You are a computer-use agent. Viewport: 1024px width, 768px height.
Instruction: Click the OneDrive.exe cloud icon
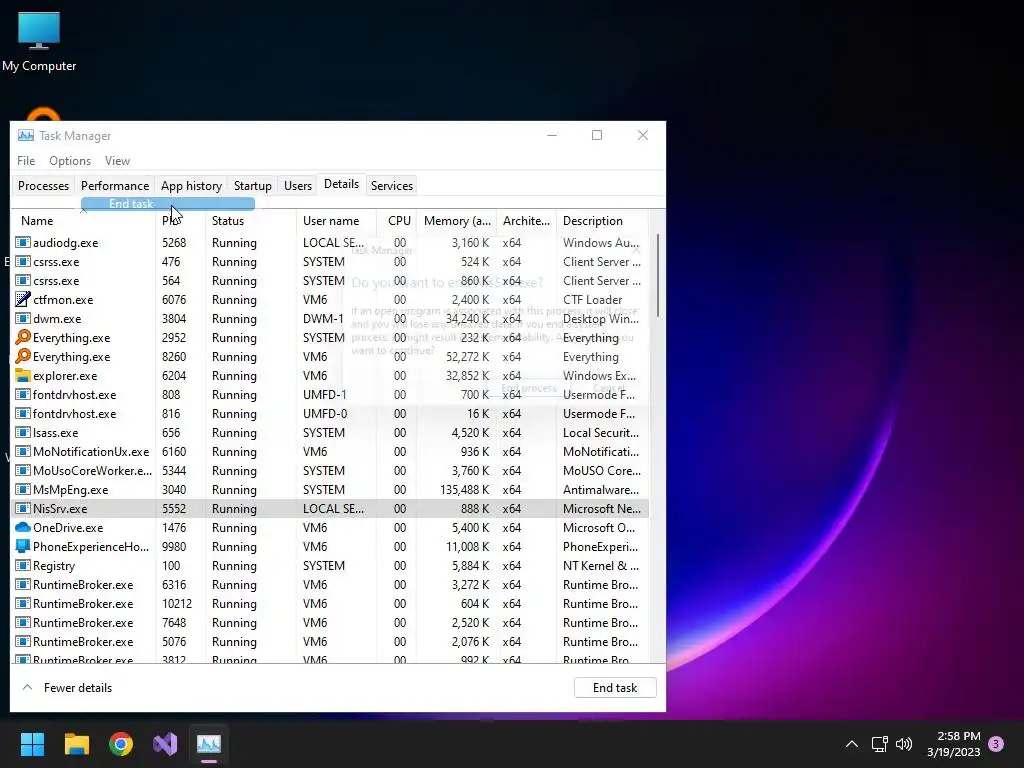point(23,528)
